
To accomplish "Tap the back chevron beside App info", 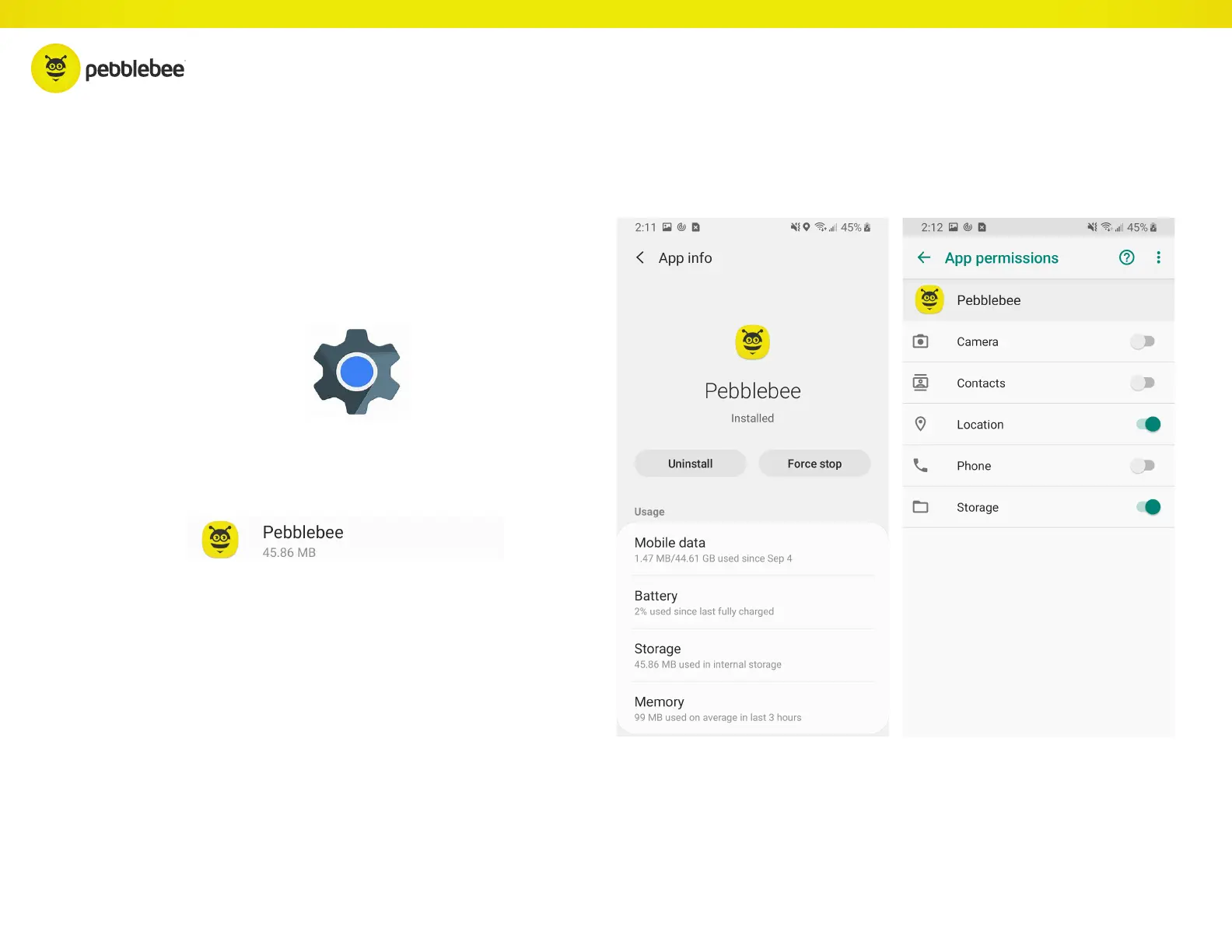I will tap(640, 257).
